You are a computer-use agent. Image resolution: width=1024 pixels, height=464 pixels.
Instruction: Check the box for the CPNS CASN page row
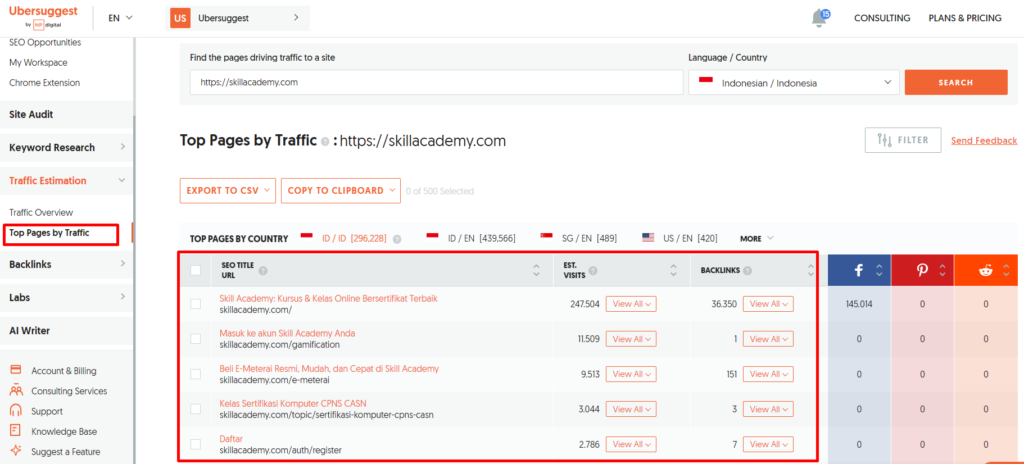[195, 408]
